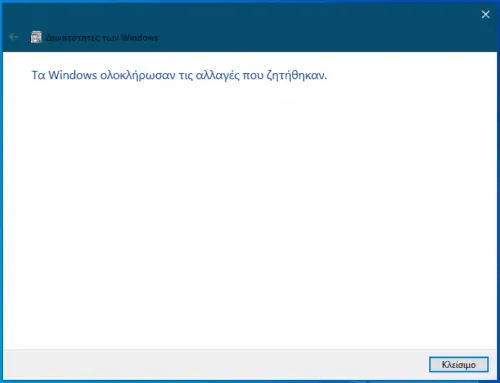
Task: Click the Windows Features icon in the title bar
Action: pyautogui.click(x=36, y=37)
